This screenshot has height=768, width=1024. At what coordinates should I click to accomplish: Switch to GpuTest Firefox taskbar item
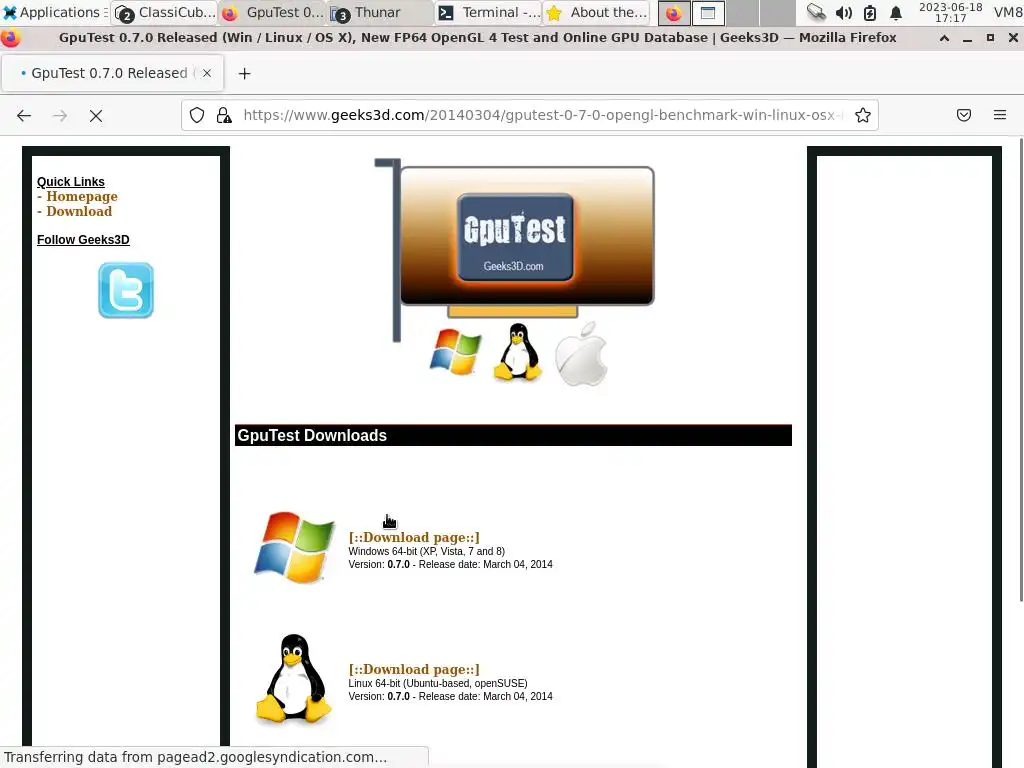[273, 12]
